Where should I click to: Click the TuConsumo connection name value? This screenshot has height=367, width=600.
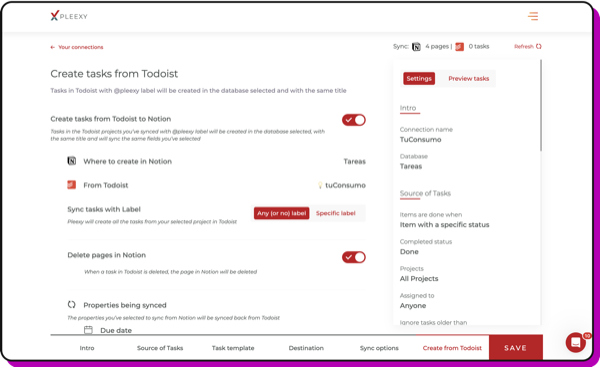[420, 140]
